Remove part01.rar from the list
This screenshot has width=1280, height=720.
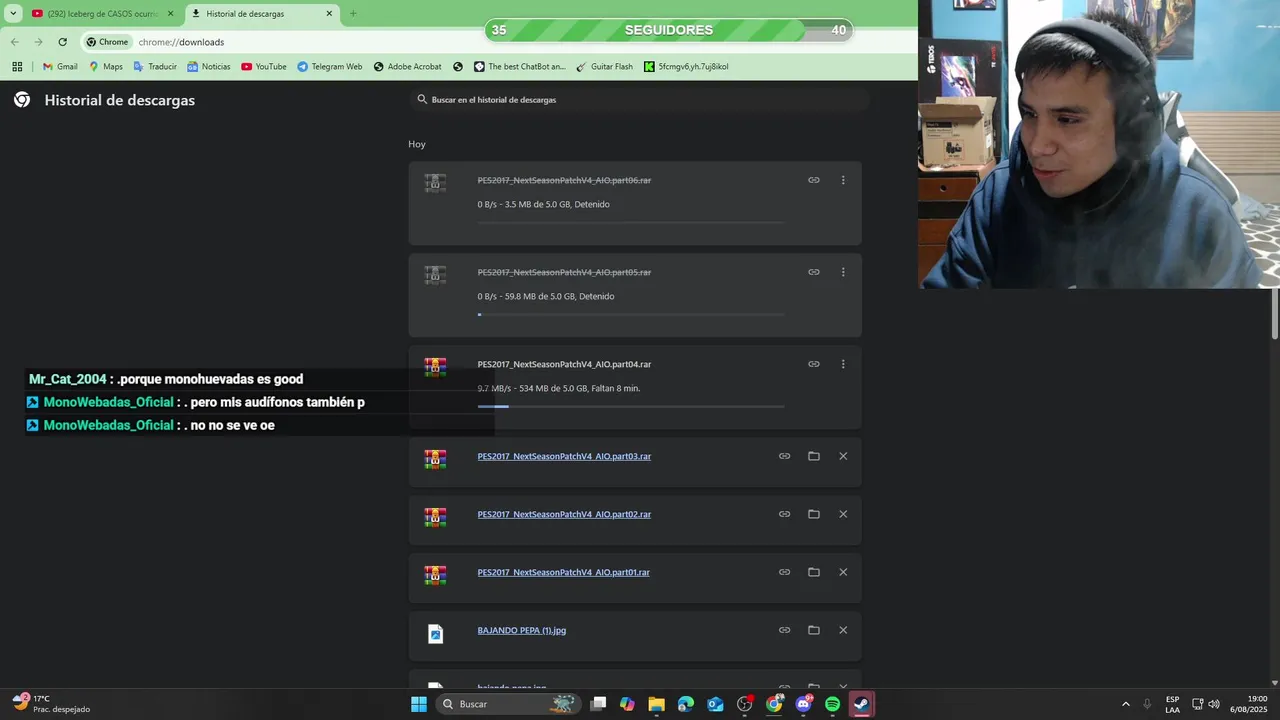843,572
